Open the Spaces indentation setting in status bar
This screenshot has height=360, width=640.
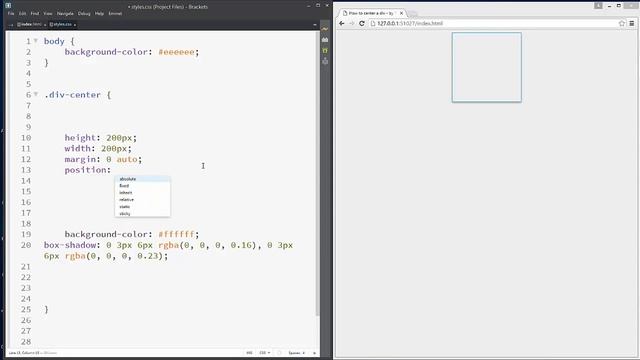click(x=297, y=353)
